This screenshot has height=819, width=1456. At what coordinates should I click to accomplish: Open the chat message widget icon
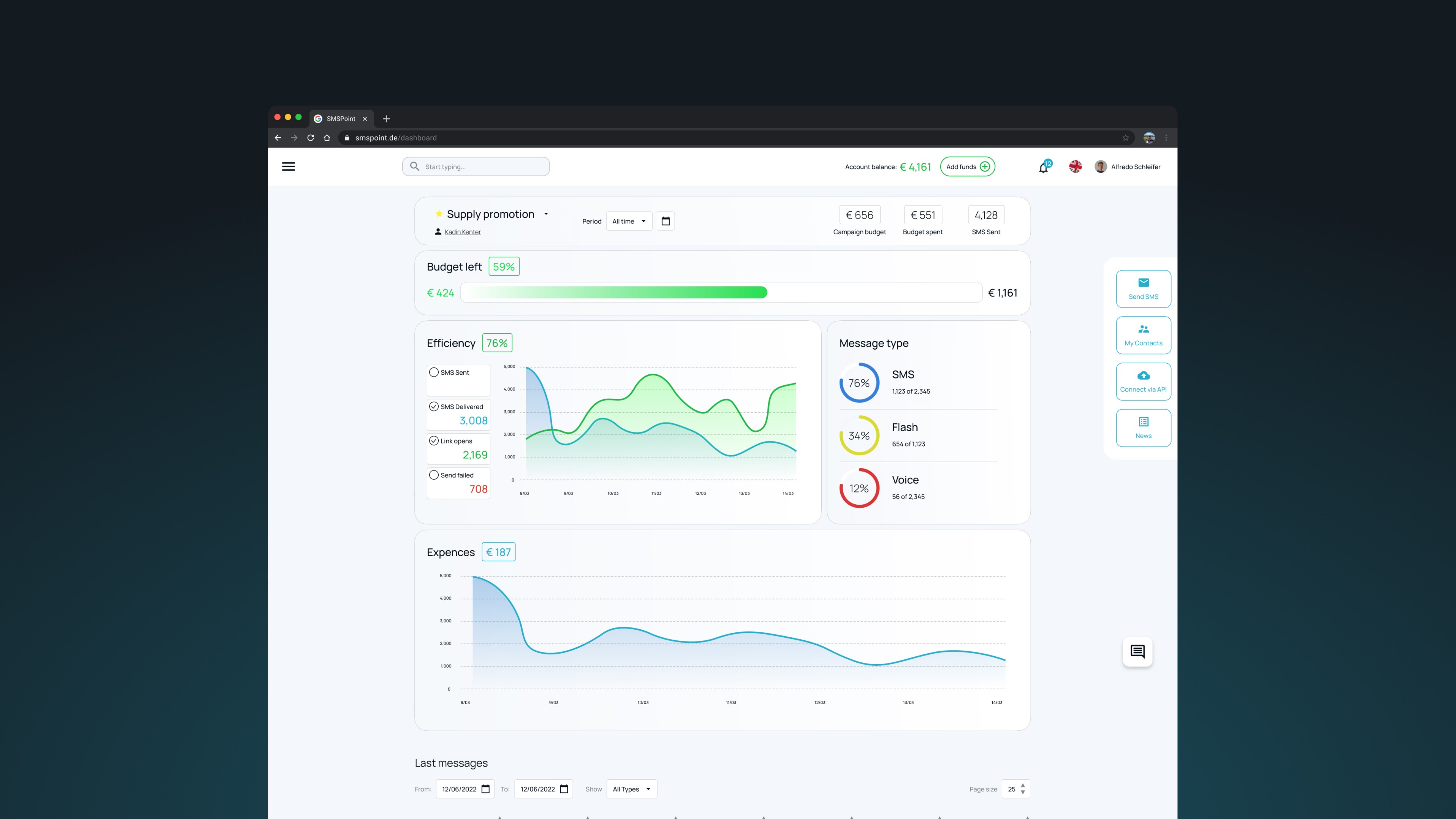tap(1137, 652)
